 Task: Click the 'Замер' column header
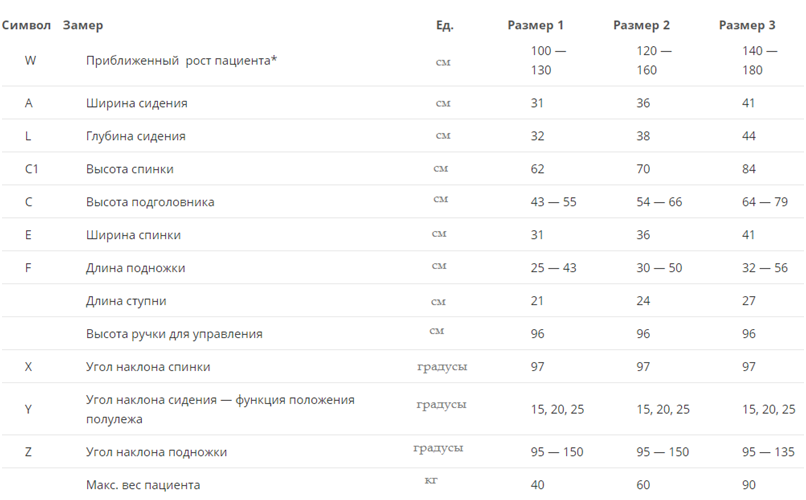click(x=82, y=25)
